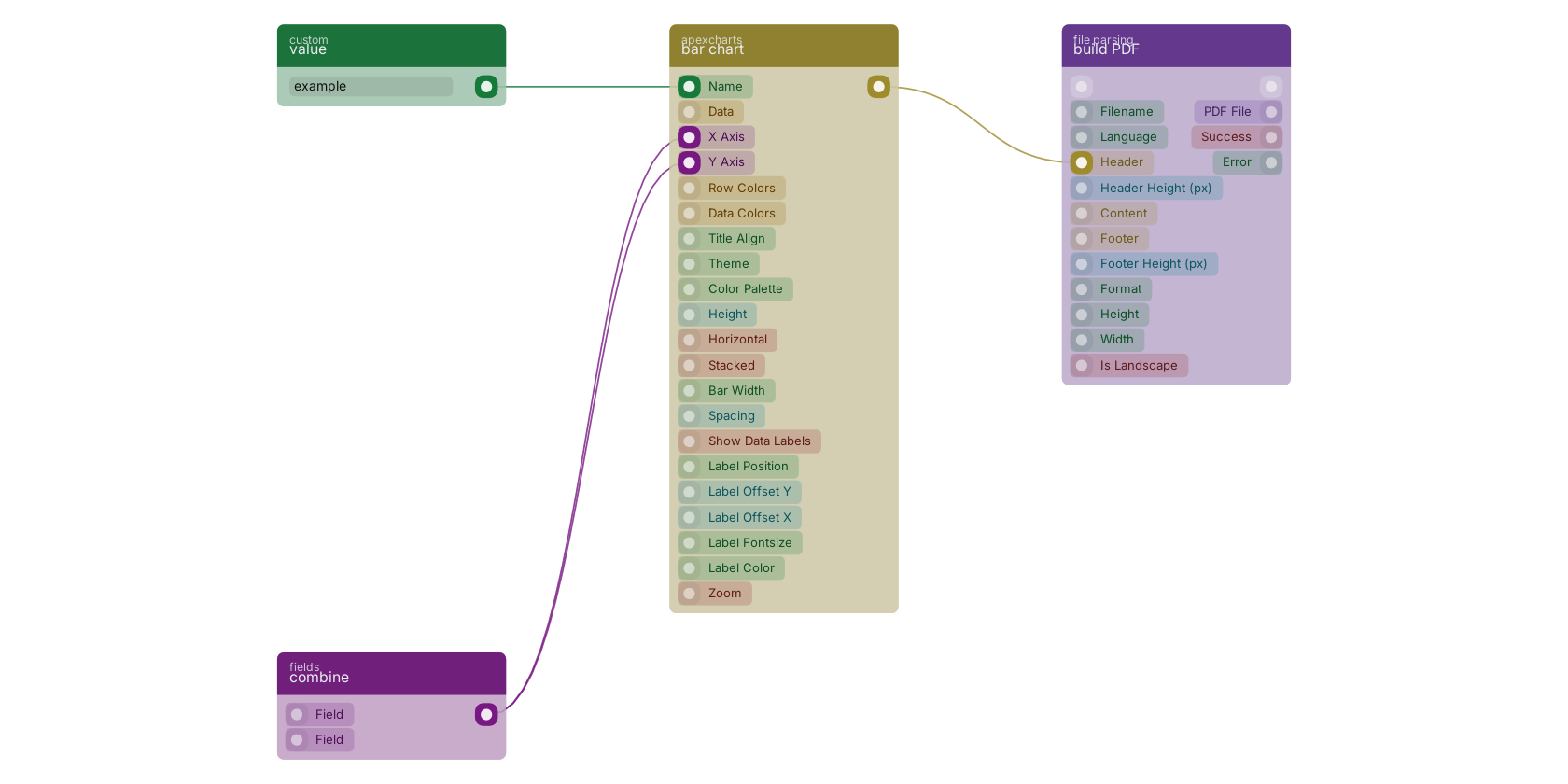Click the Filename input socket
This screenshot has height=784, width=1568.
(x=1082, y=112)
